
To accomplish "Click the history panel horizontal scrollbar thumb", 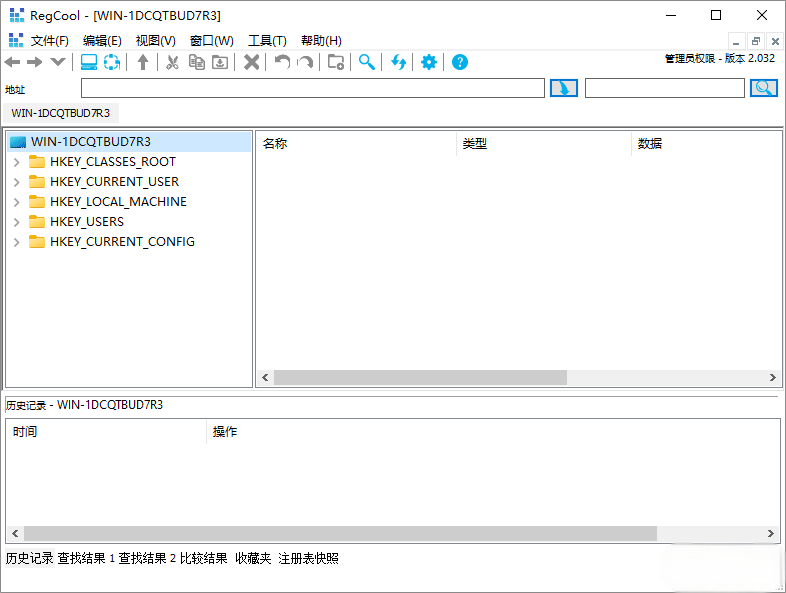I will 340,533.
